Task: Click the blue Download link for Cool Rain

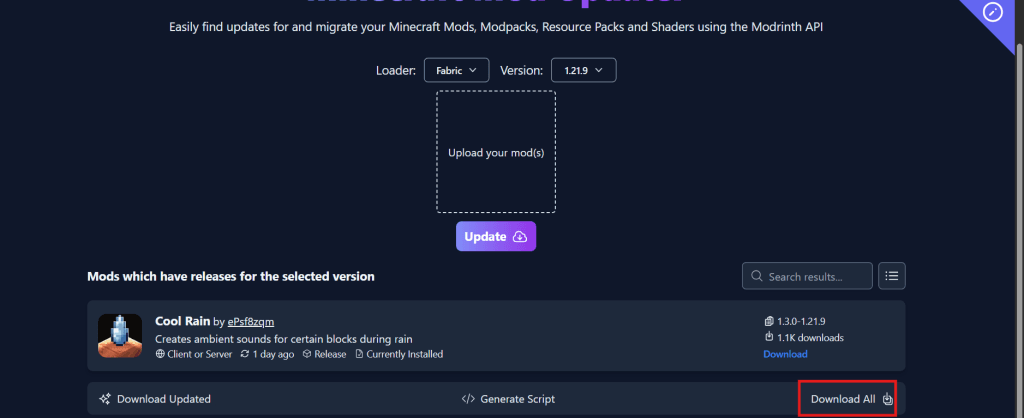Action: 785,354
